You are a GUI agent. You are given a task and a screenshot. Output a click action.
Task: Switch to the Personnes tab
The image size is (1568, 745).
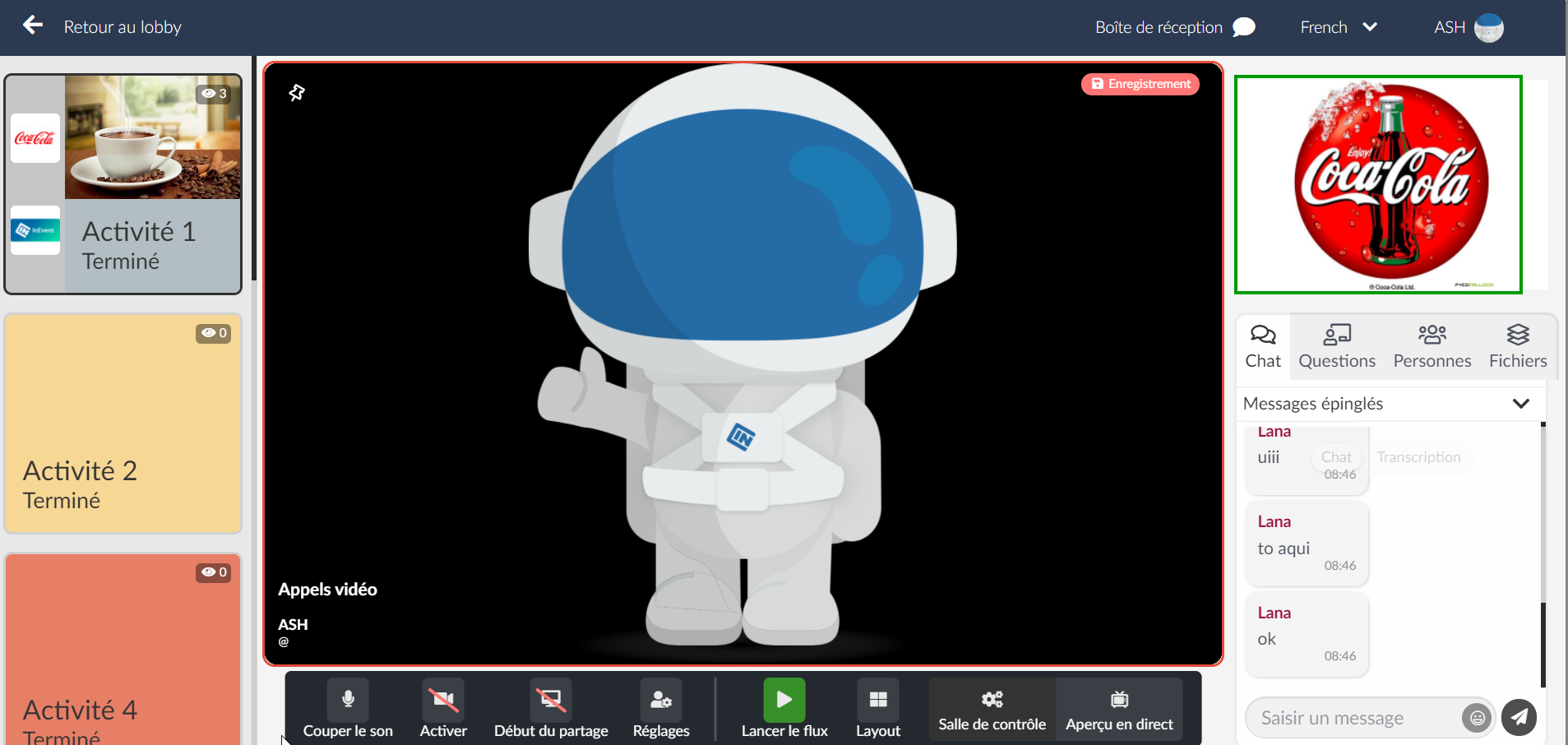click(x=1432, y=346)
